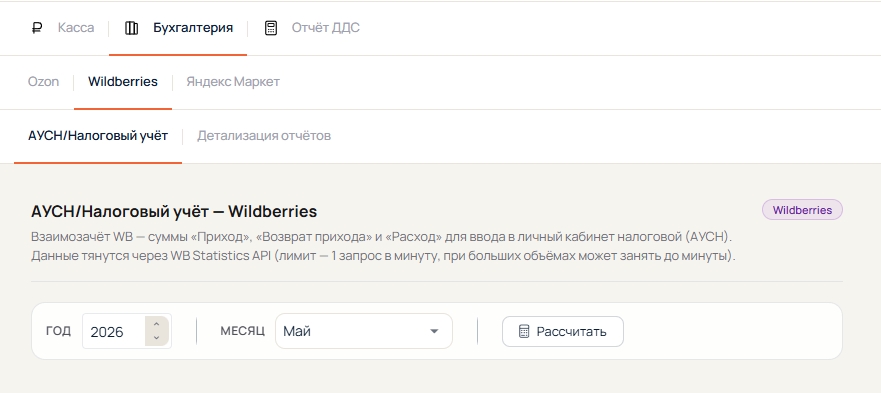Screen dimensions: 881x393
Task: Select the Wildberries marketplace tab
Action: click(122, 82)
